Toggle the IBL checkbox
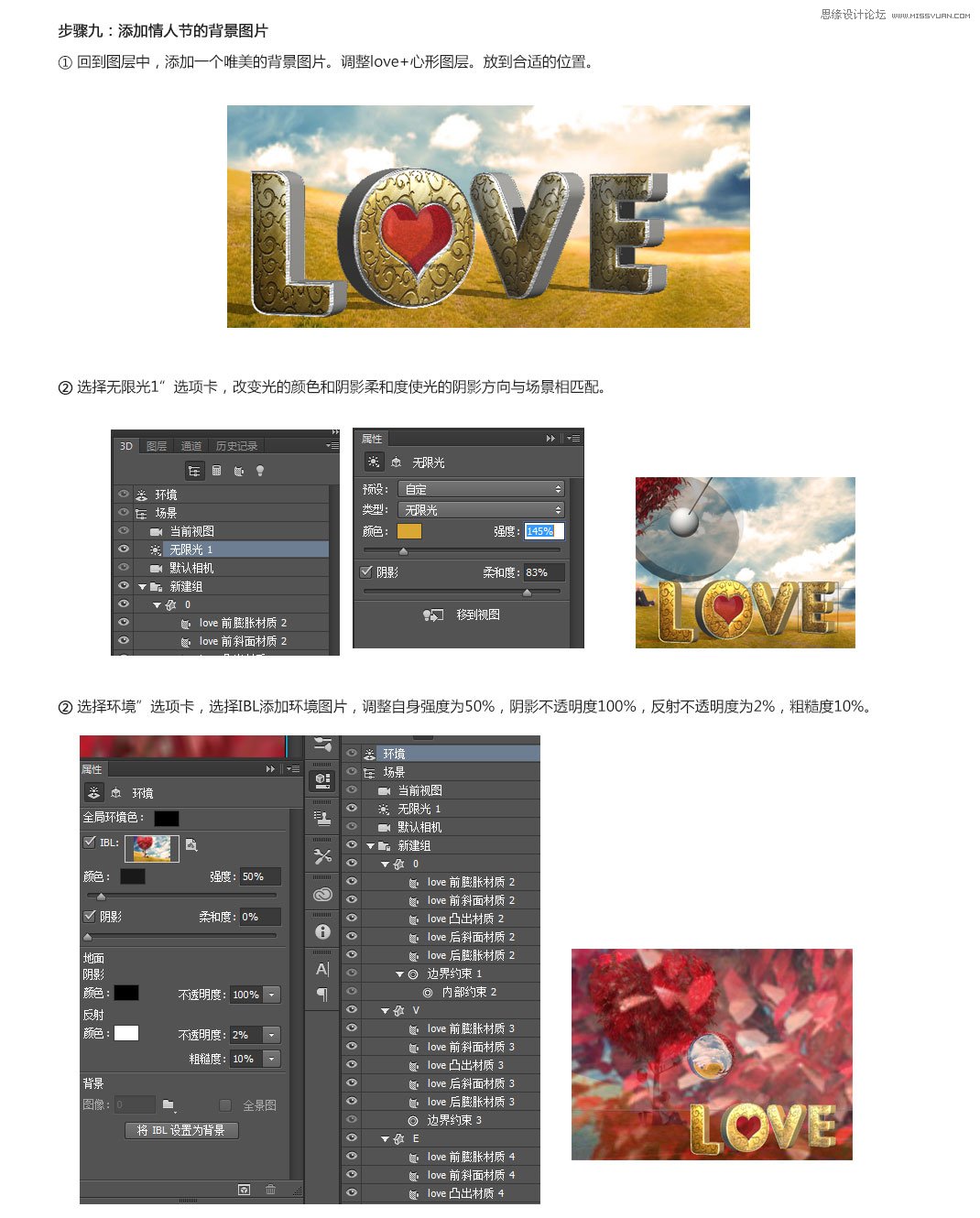Viewport: 980px width, 1218px height. (90, 842)
